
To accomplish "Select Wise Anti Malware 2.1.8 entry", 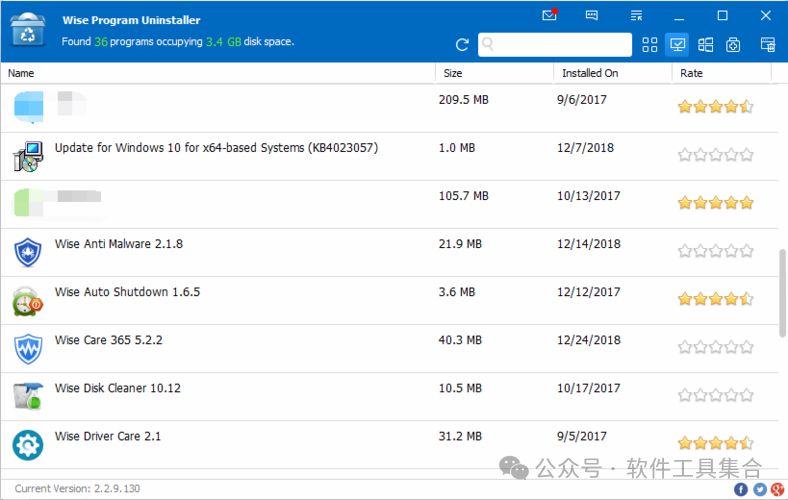I will click(x=389, y=252).
